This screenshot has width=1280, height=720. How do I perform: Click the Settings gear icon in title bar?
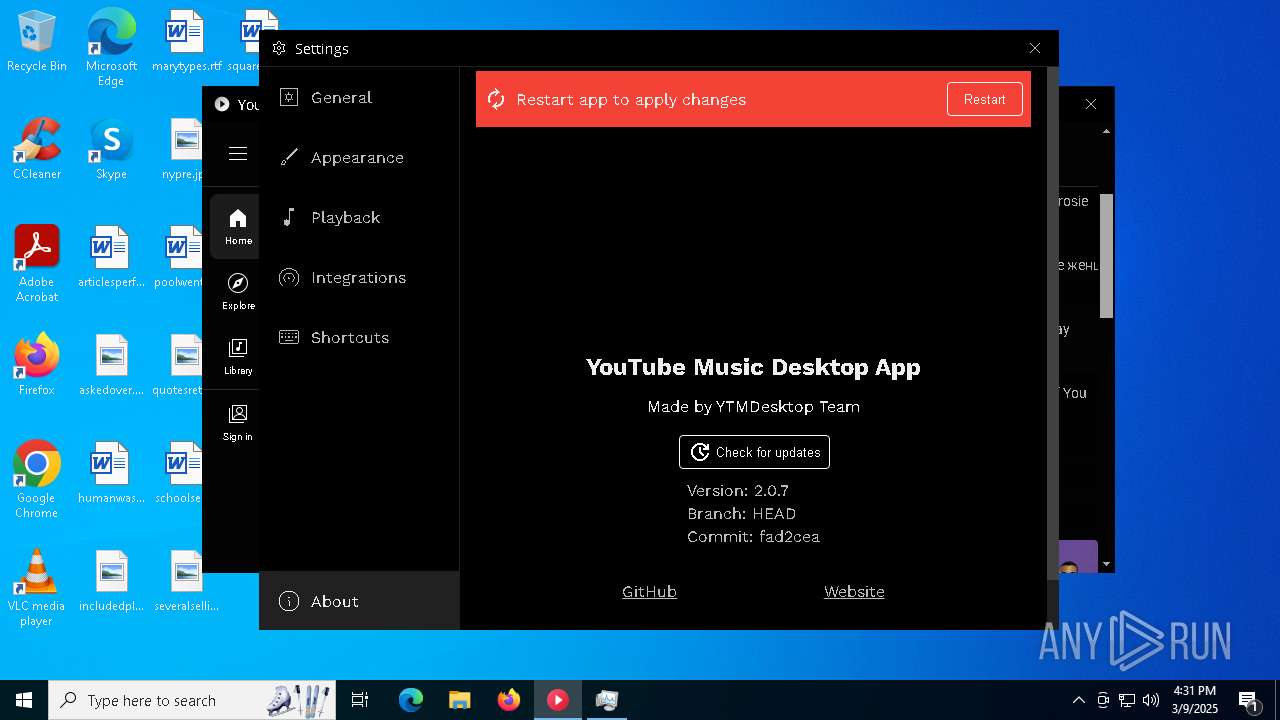pos(279,48)
